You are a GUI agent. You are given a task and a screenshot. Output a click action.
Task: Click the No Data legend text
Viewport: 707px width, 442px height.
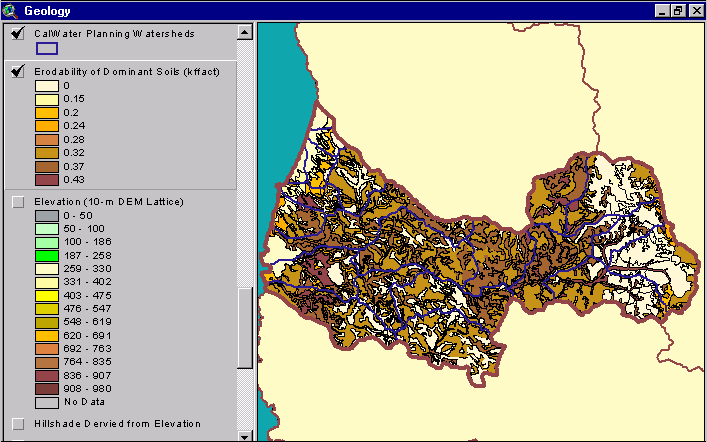[84, 402]
